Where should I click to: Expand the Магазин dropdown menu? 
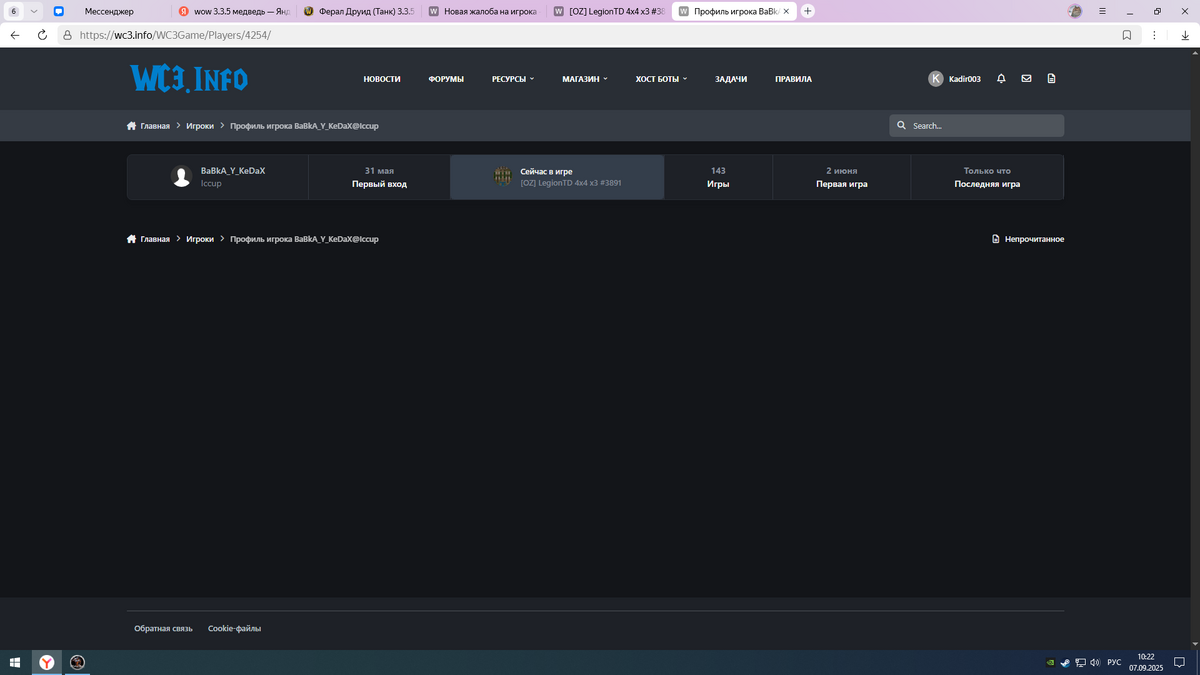tap(584, 79)
